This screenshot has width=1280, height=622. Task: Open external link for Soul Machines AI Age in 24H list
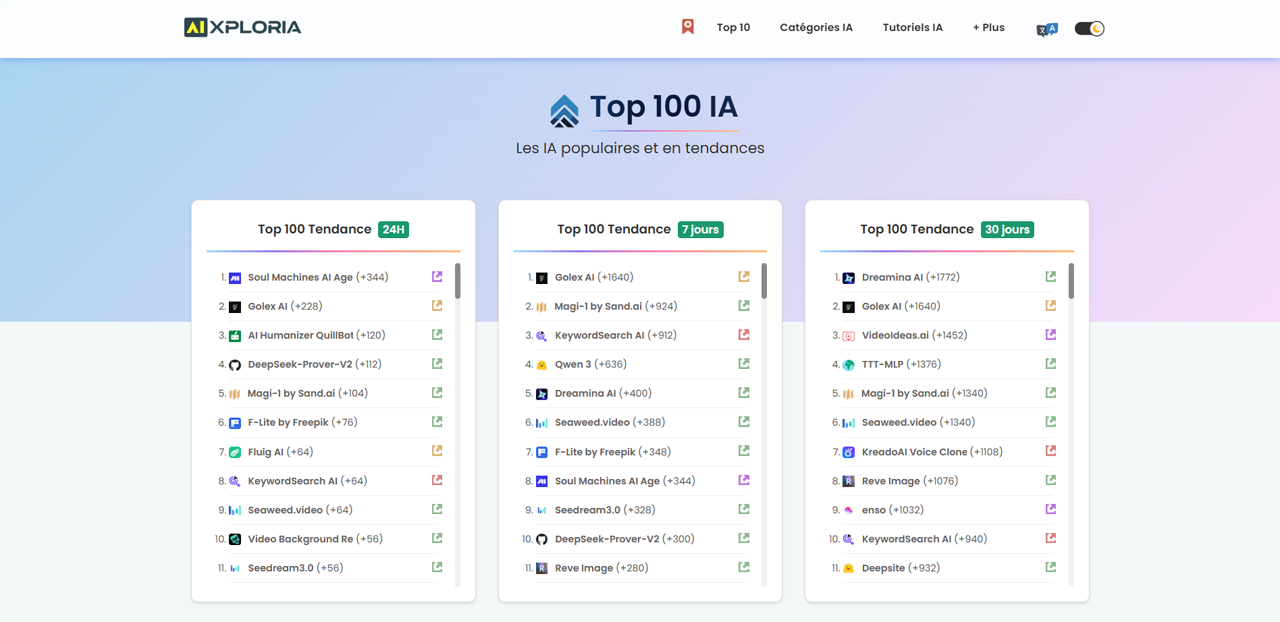pyautogui.click(x=437, y=277)
